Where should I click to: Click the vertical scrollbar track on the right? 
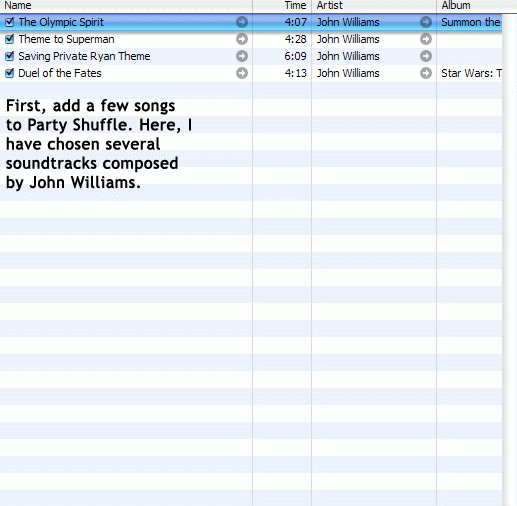click(x=510, y=260)
